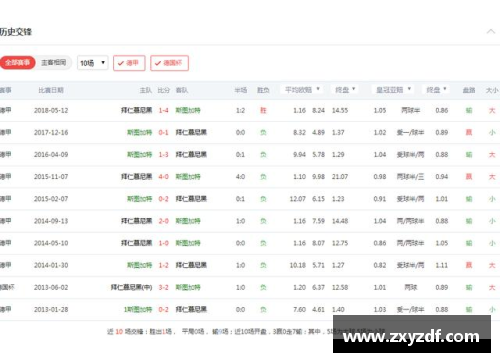Open home team 斯图加特 in 2017-12-16 row
The width and height of the screenshot is (500, 362).
139,132
